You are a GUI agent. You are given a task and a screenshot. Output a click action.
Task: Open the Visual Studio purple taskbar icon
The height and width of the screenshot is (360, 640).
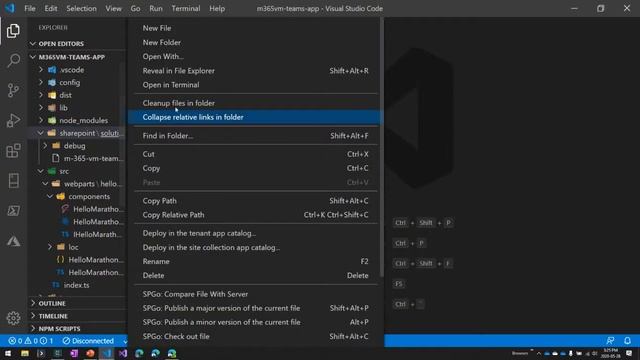click(x=123, y=353)
